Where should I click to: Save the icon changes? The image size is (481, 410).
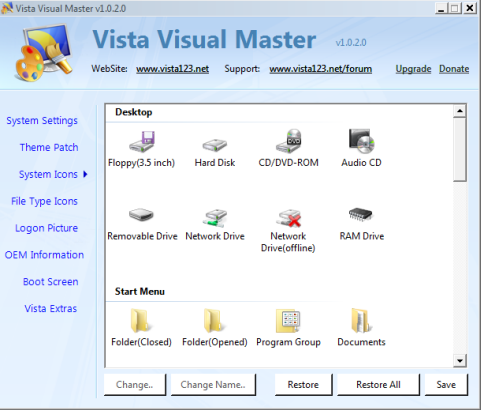(x=446, y=385)
